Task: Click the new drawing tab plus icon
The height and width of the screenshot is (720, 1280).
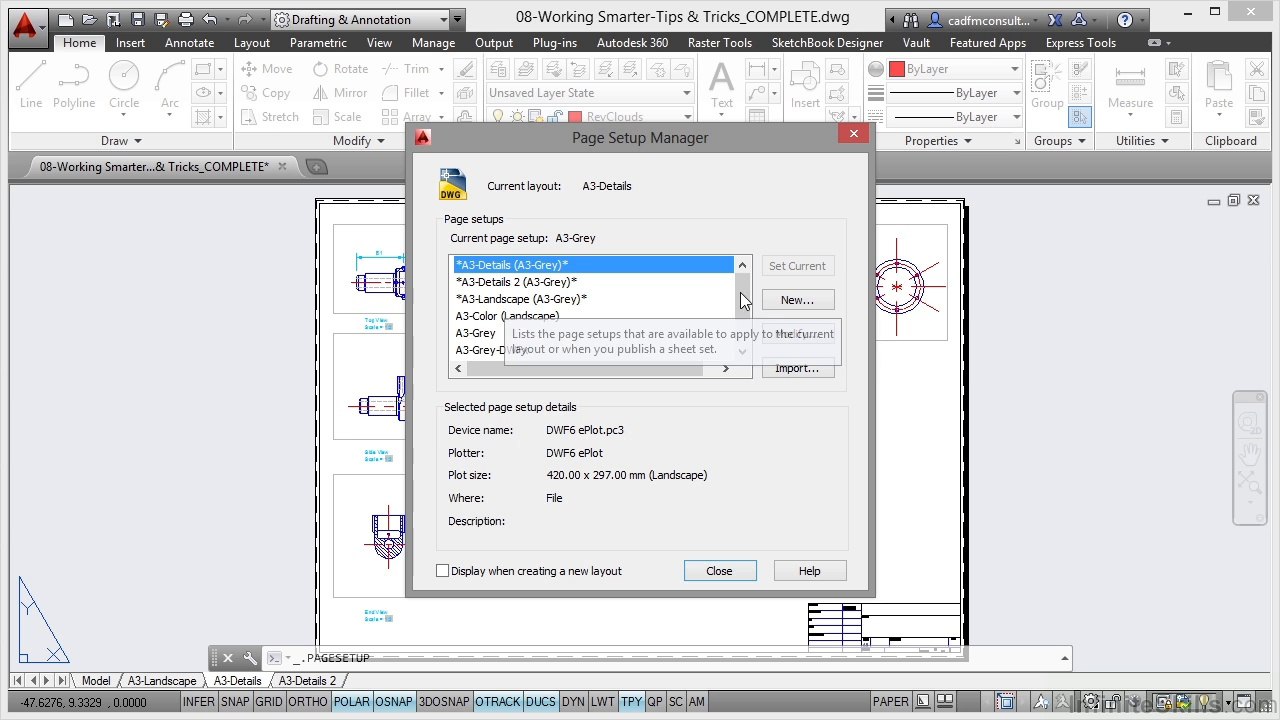Action: (x=316, y=167)
